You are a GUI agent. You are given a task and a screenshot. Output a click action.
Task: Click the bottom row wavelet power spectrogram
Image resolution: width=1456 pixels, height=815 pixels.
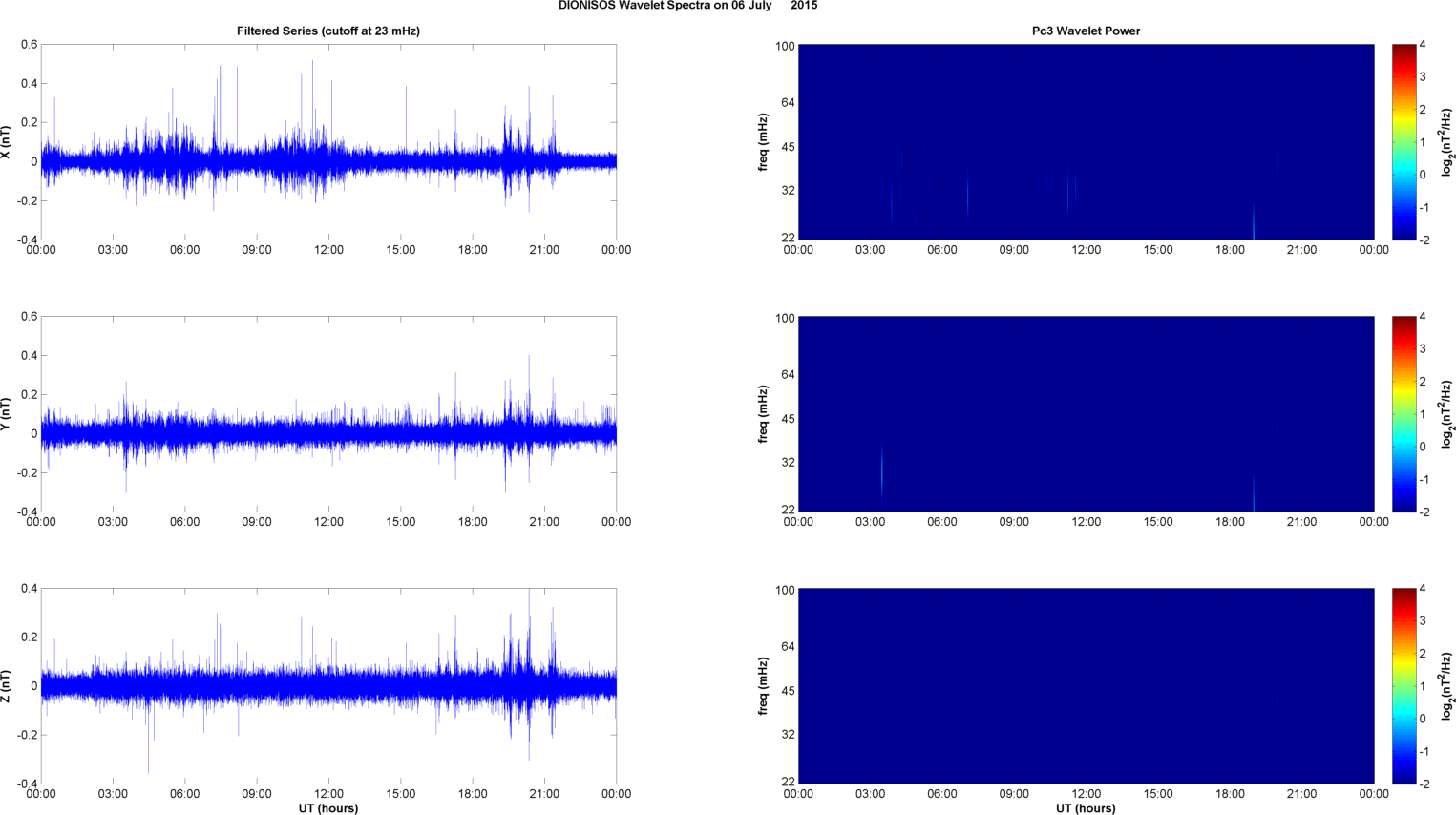[x=1086, y=686]
